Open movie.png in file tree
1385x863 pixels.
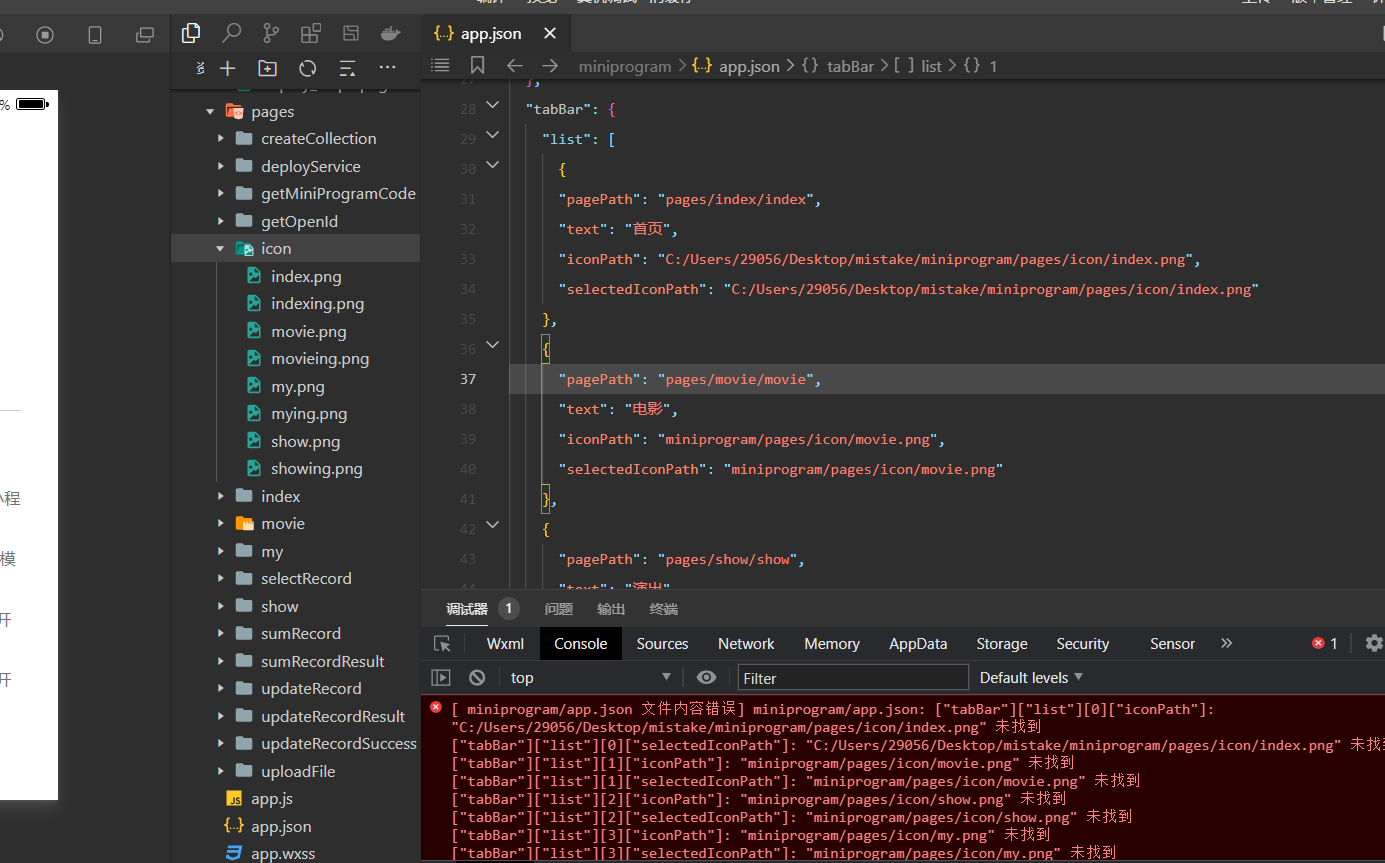[308, 331]
